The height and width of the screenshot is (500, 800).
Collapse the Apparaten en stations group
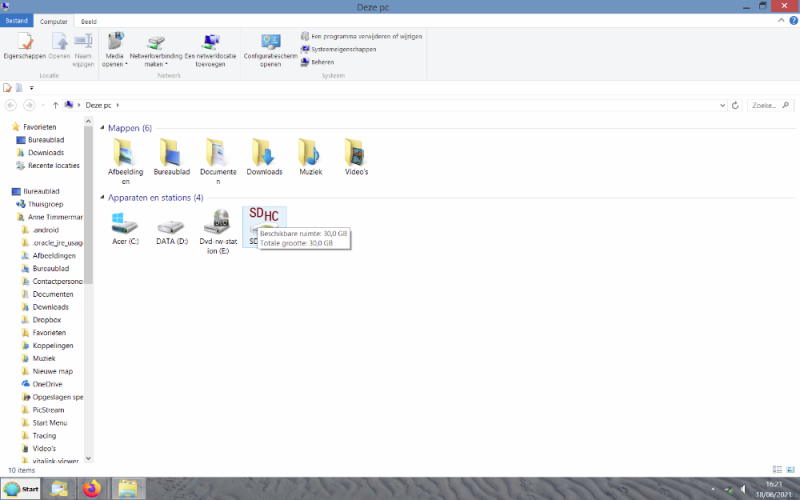[x=102, y=198]
